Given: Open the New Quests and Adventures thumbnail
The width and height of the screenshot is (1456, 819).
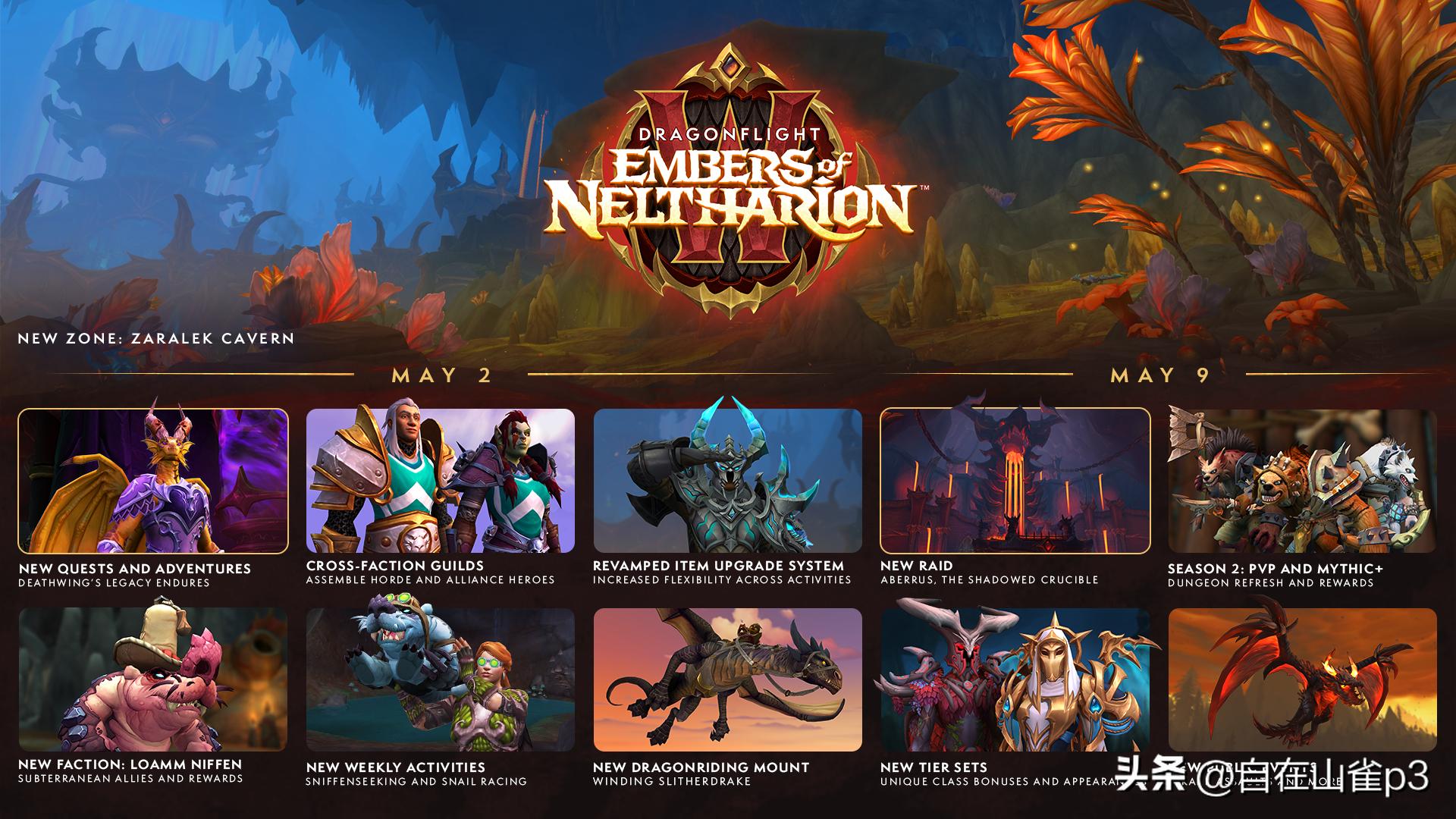Looking at the screenshot, I should 153,481.
